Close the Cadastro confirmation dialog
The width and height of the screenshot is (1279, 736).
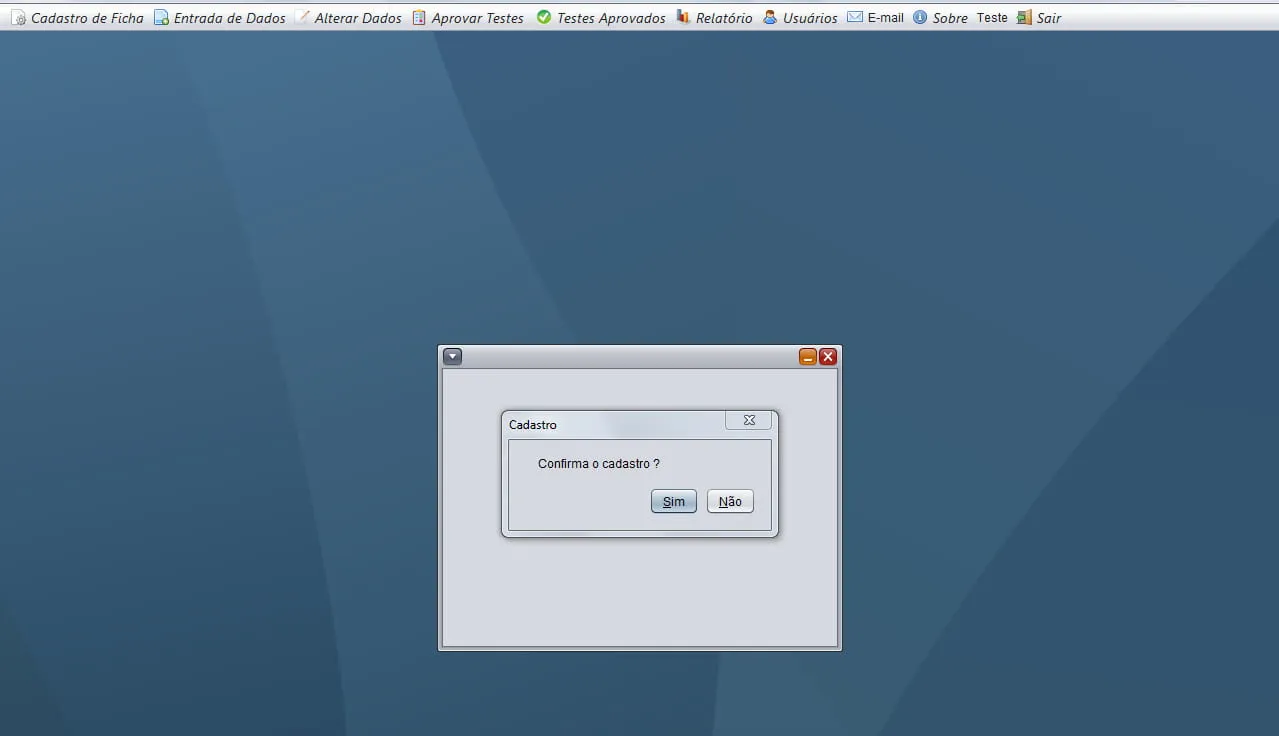pos(748,421)
